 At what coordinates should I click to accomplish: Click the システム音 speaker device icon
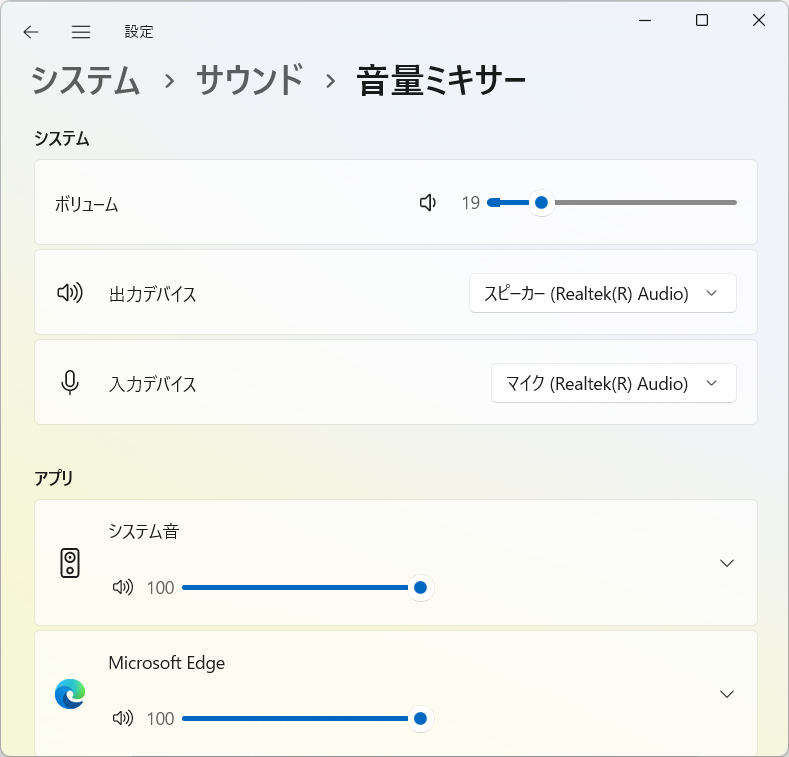coord(70,563)
